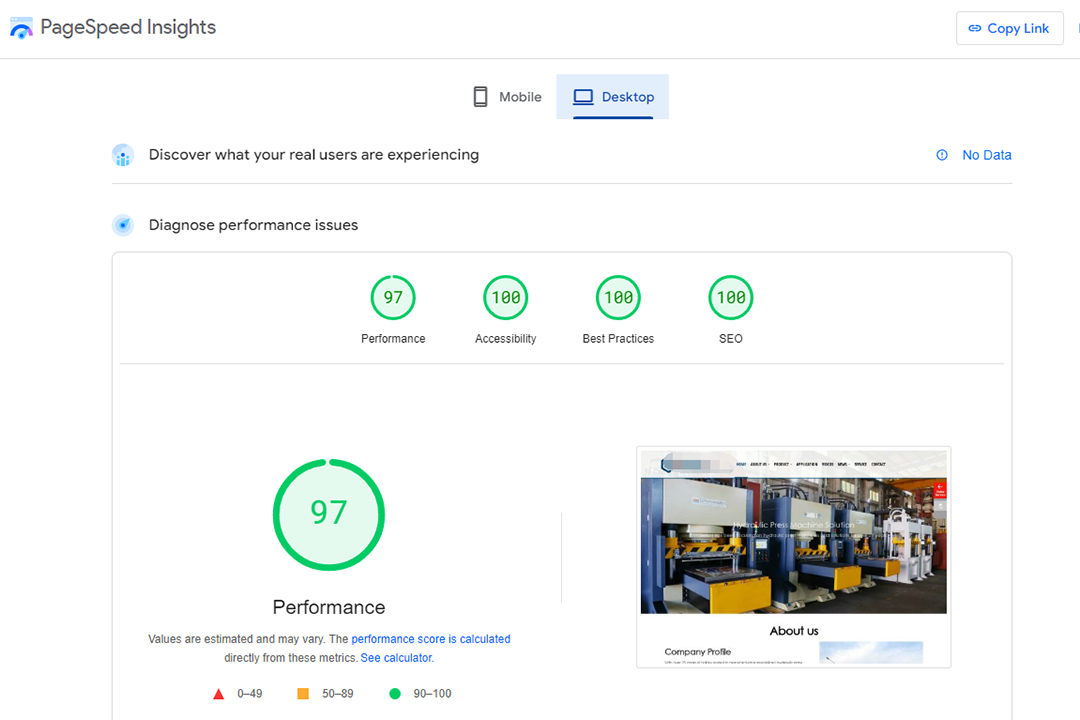Click the No Data info icon
Image resolution: width=1080 pixels, height=720 pixels.
click(x=942, y=155)
